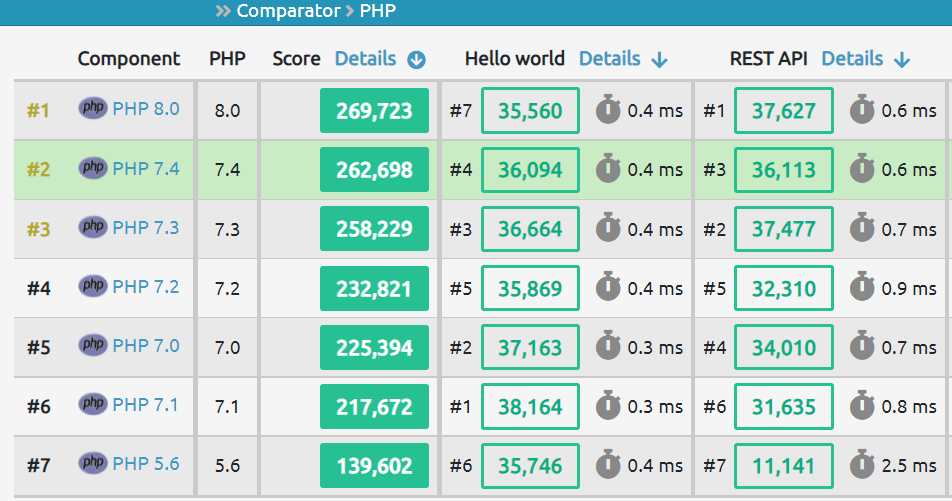
Task: Click the REST API stopwatch icon showing 0.8 ms
Action: pos(862,405)
